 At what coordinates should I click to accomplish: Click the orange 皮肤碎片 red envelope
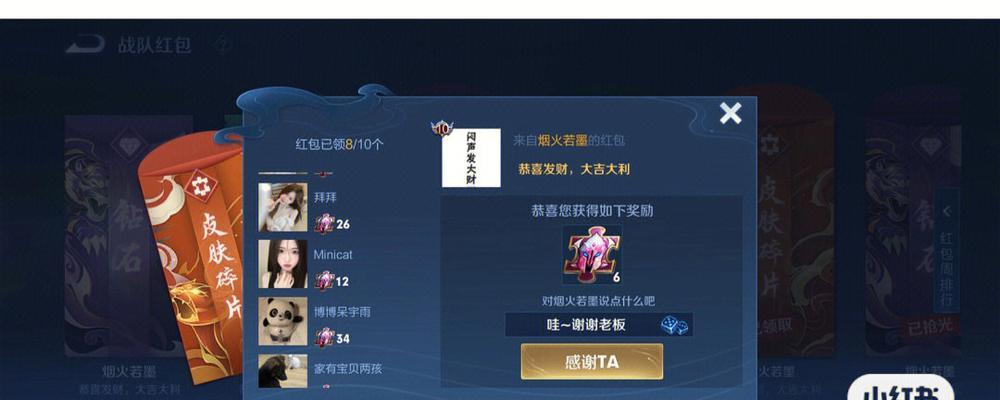(x=193, y=255)
